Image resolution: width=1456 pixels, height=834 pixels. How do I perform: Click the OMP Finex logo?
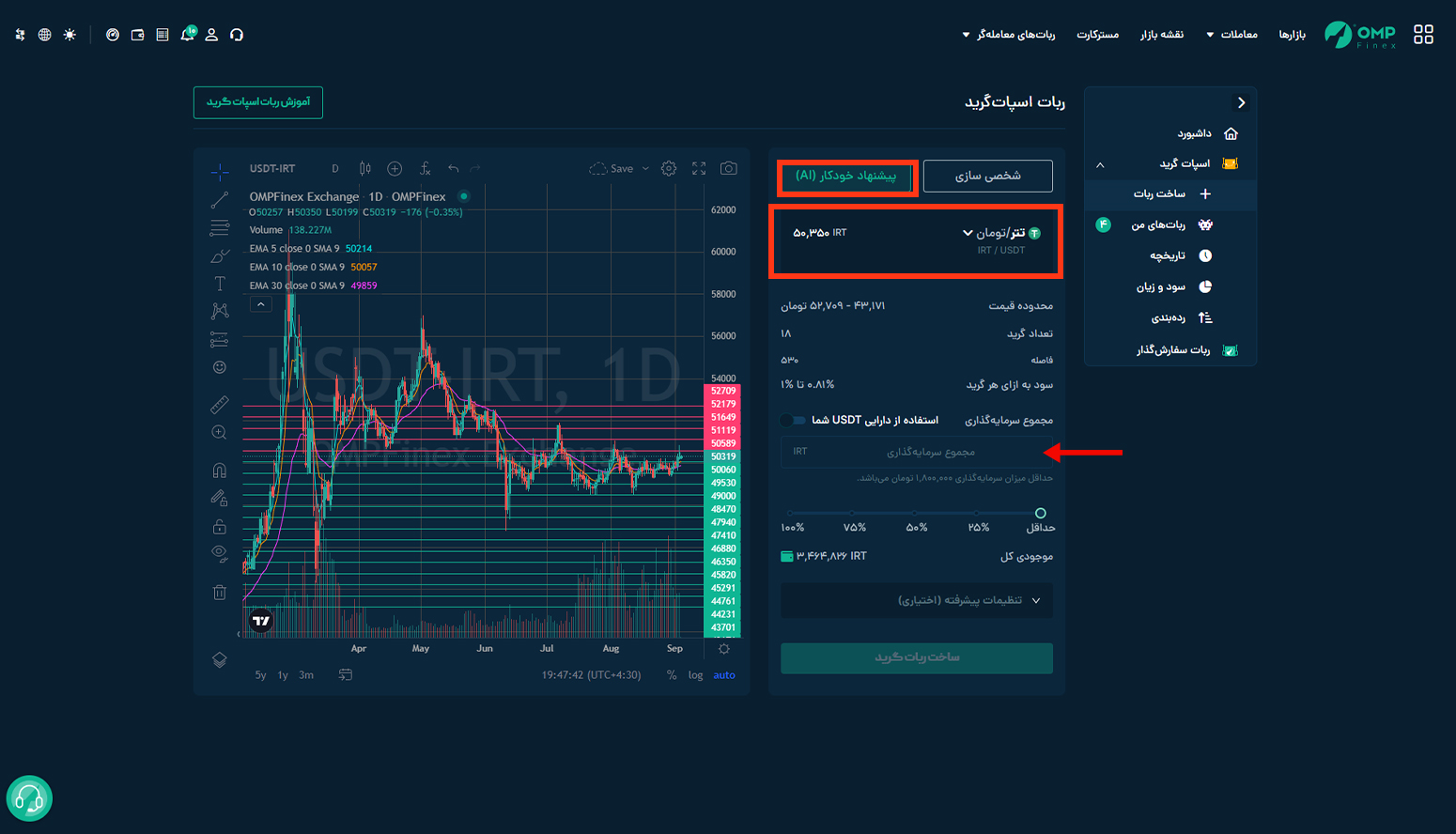point(1360,35)
